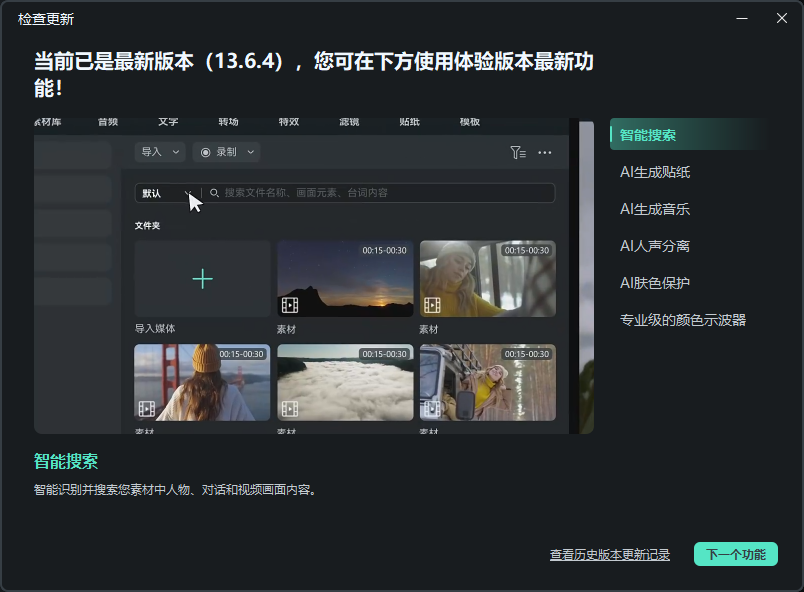This screenshot has height=592, width=804.
Task: Click the magnifier icon in the search bar
Action: pyautogui.click(x=214, y=190)
